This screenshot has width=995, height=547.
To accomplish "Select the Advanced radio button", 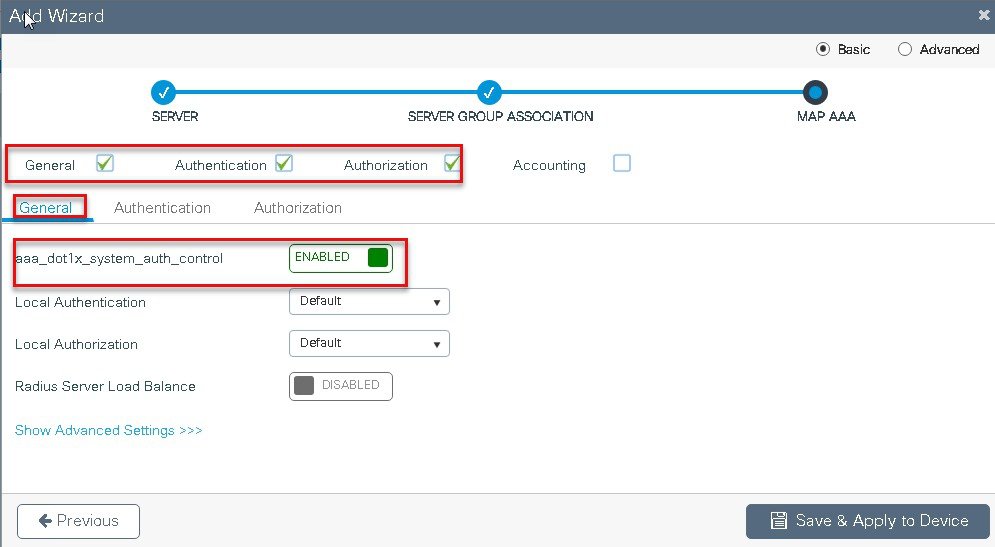I will [905, 49].
